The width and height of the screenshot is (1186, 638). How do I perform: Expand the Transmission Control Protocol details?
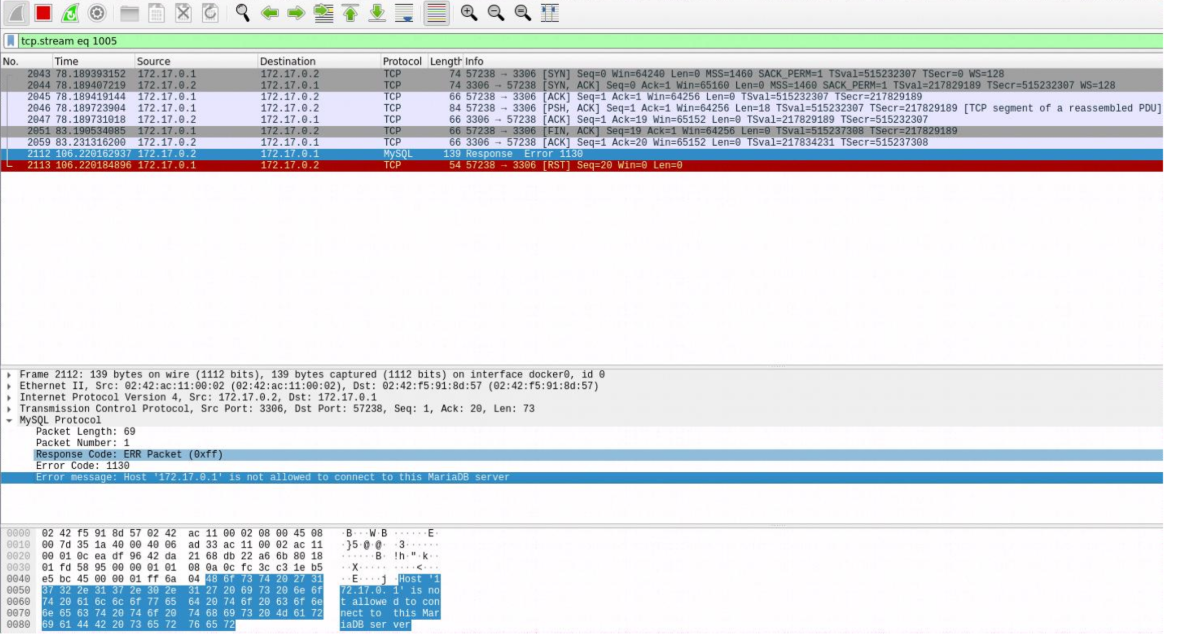(x=10, y=409)
